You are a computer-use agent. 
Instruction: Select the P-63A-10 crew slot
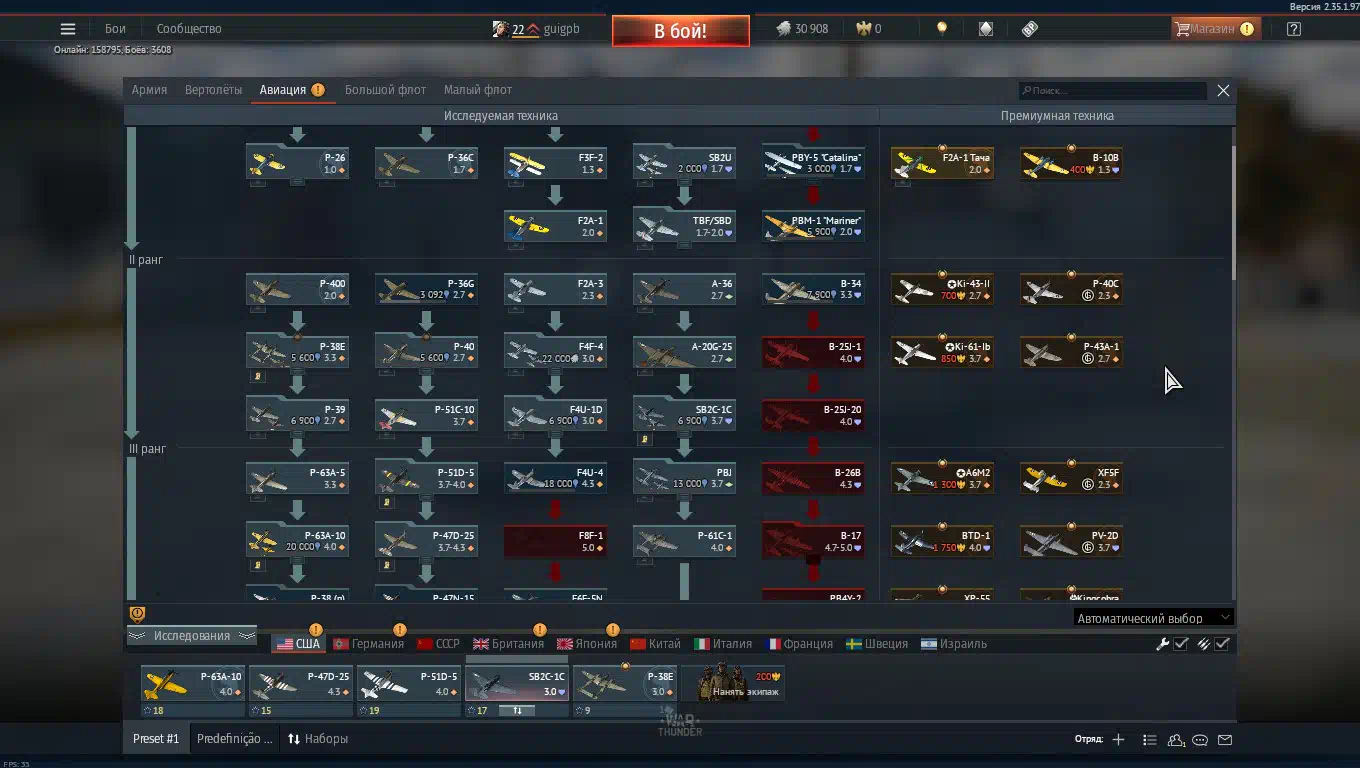tap(193, 684)
